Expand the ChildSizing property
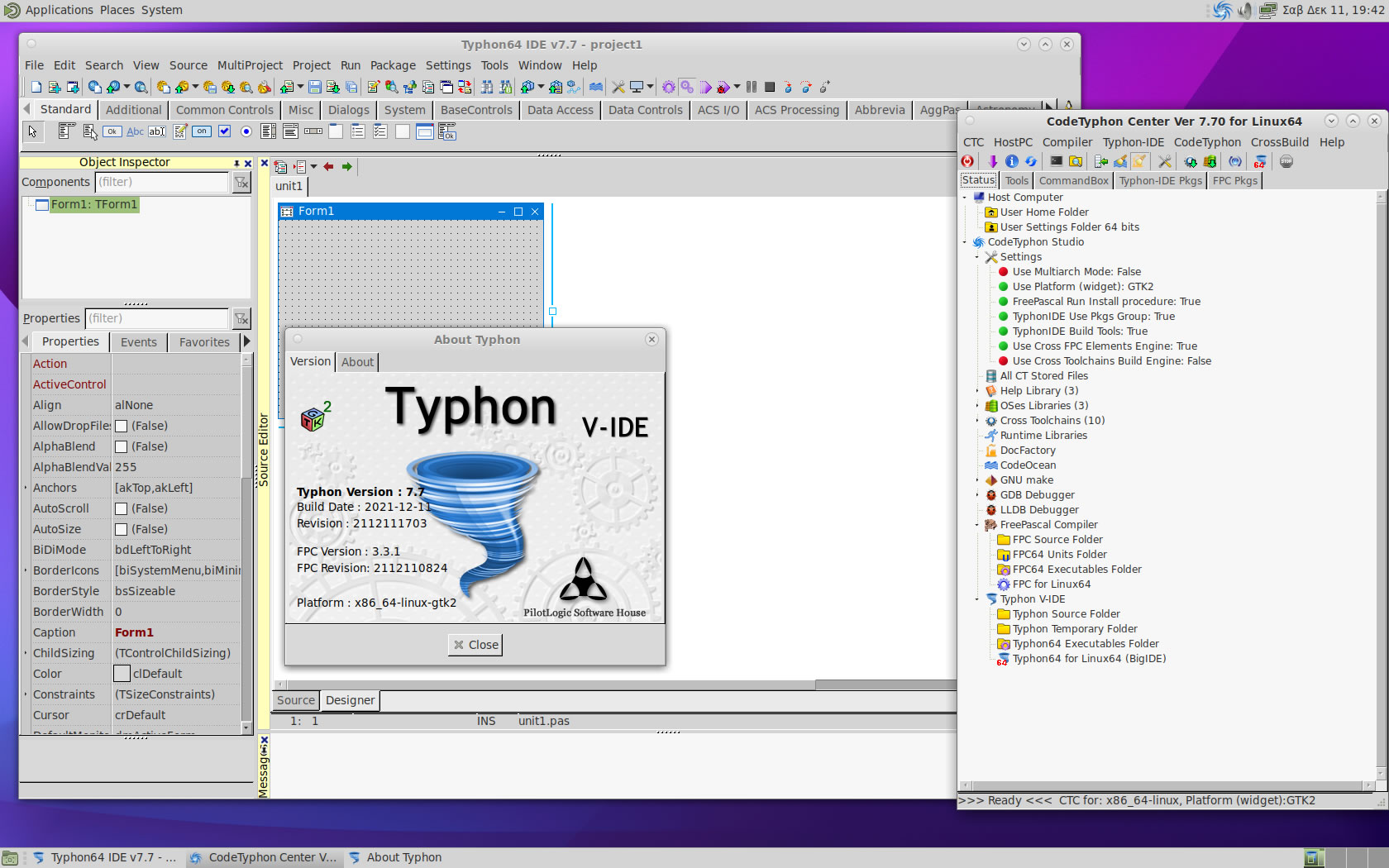Screen dimensions: 1389x868 coord(26,653)
